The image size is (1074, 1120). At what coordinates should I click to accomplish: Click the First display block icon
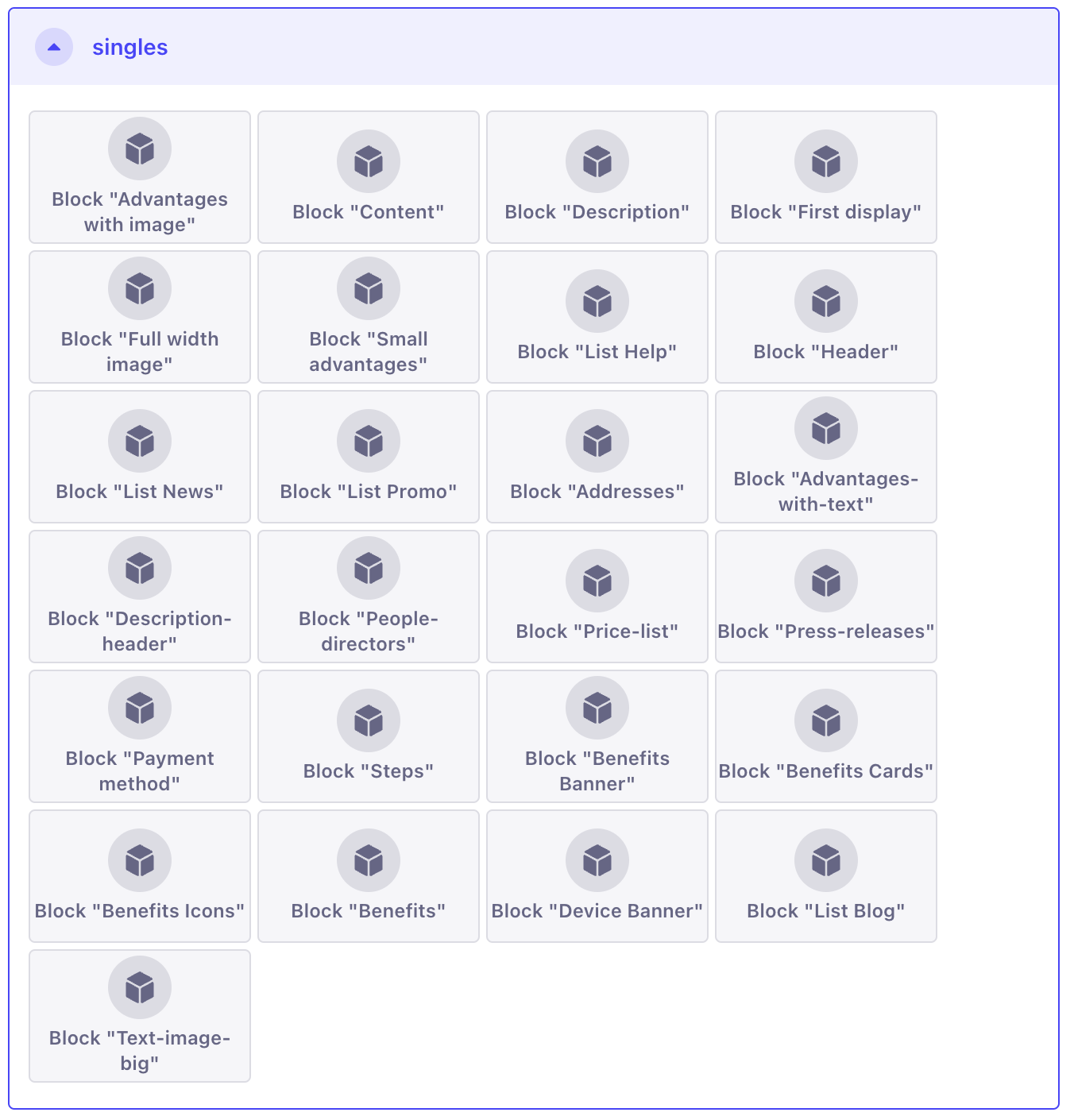point(826,162)
